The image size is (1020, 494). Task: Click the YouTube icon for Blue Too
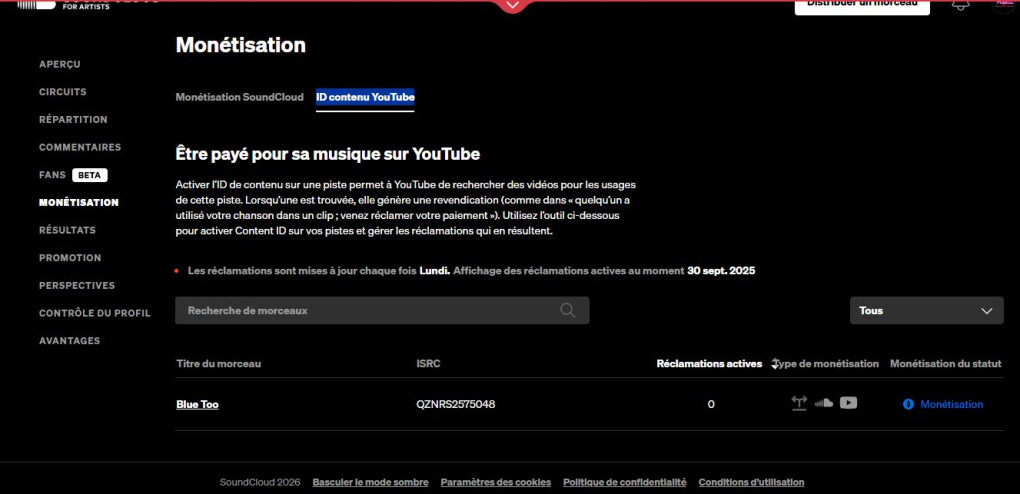point(848,403)
